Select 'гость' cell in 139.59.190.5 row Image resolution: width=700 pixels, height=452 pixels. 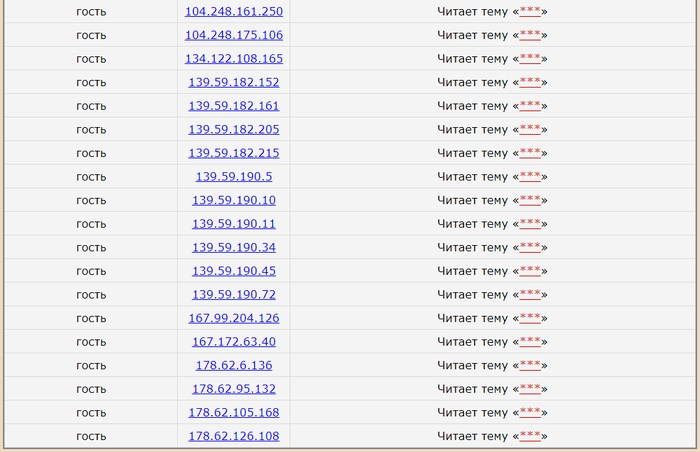pos(91,177)
